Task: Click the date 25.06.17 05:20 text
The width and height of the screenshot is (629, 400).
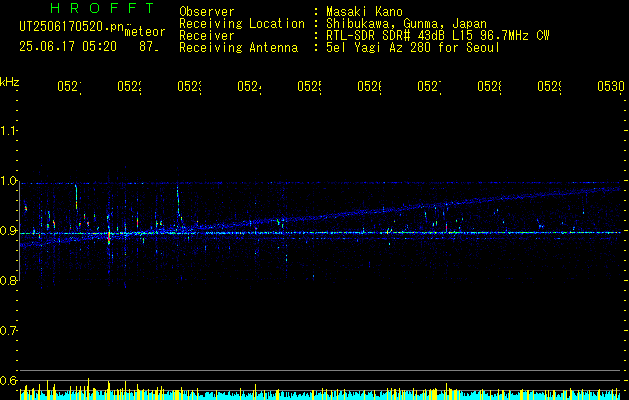Action: click(68, 47)
